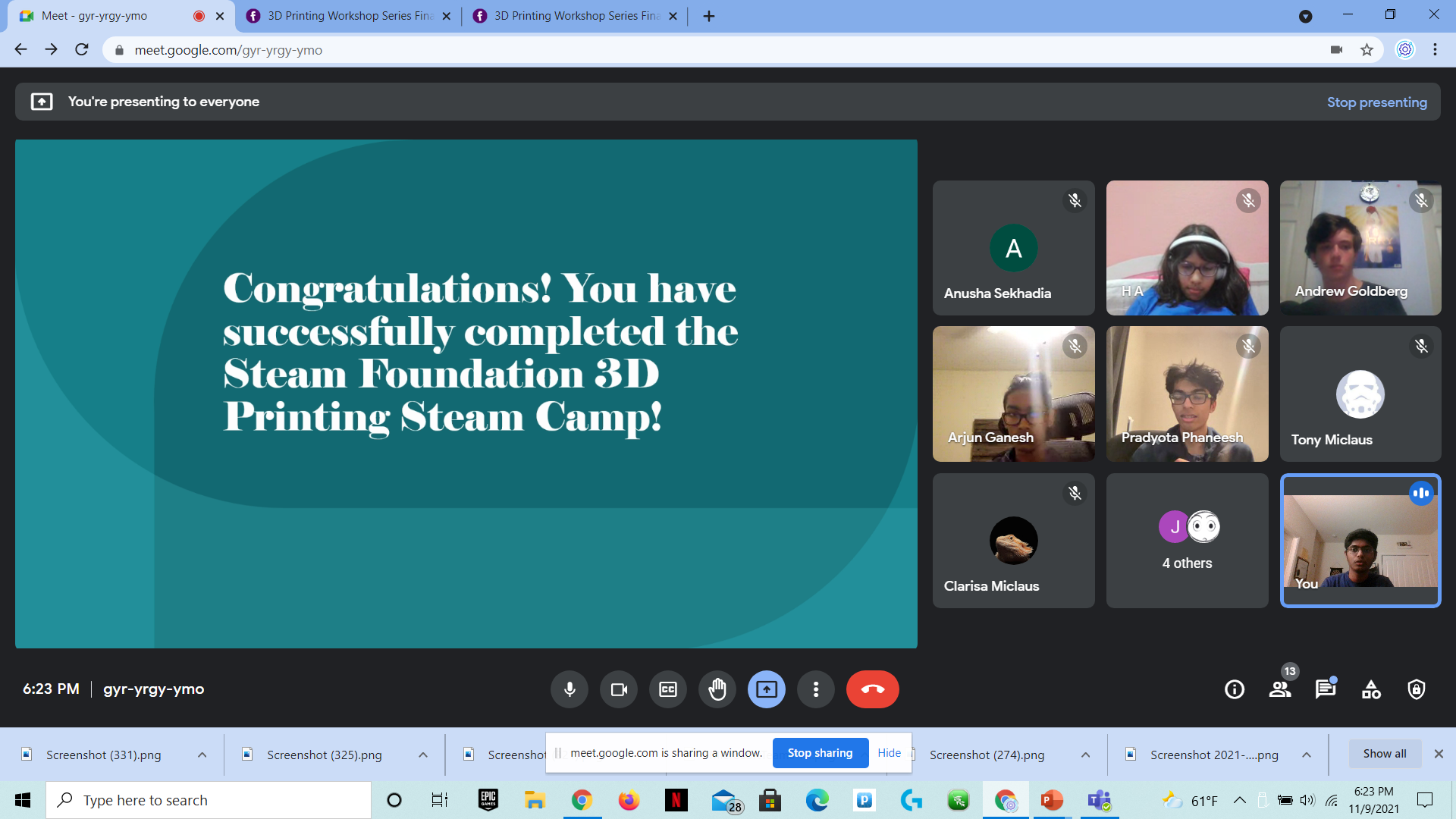Click the Windows search box
Screen dimensions: 1456x819
[209, 800]
